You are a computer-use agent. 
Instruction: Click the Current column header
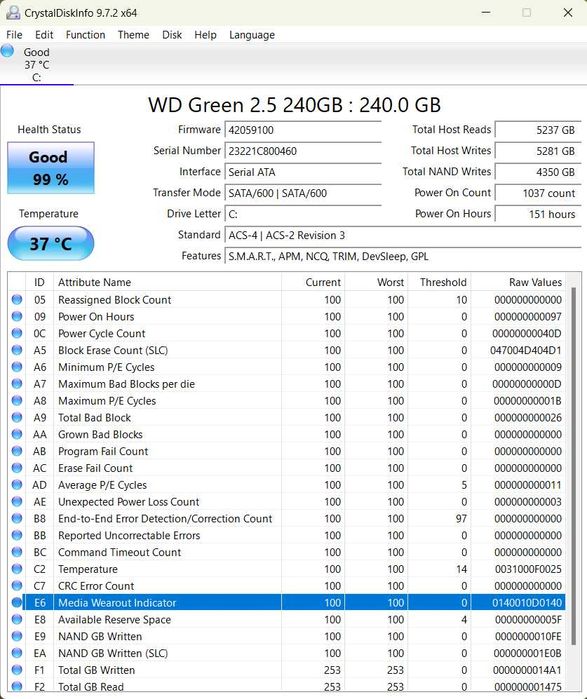point(313,282)
